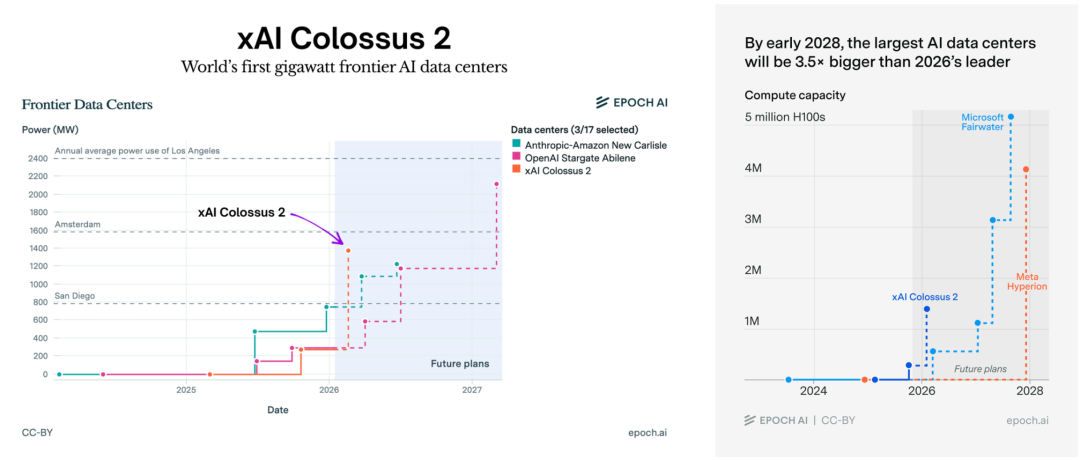
Task: Click the CC-BY license text at bottom left
Action: (x=38, y=433)
